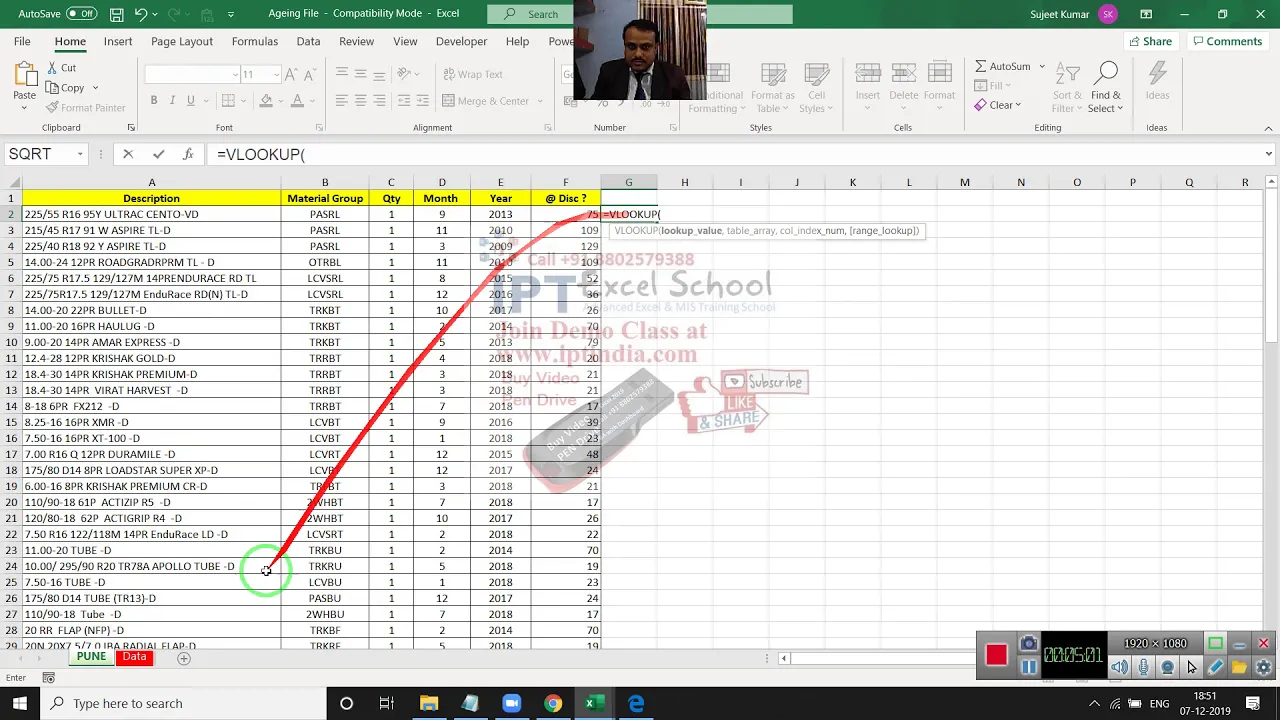Open Clipboard group dialog launcher
The height and width of the screenshot is (720, 1280).
131,128
